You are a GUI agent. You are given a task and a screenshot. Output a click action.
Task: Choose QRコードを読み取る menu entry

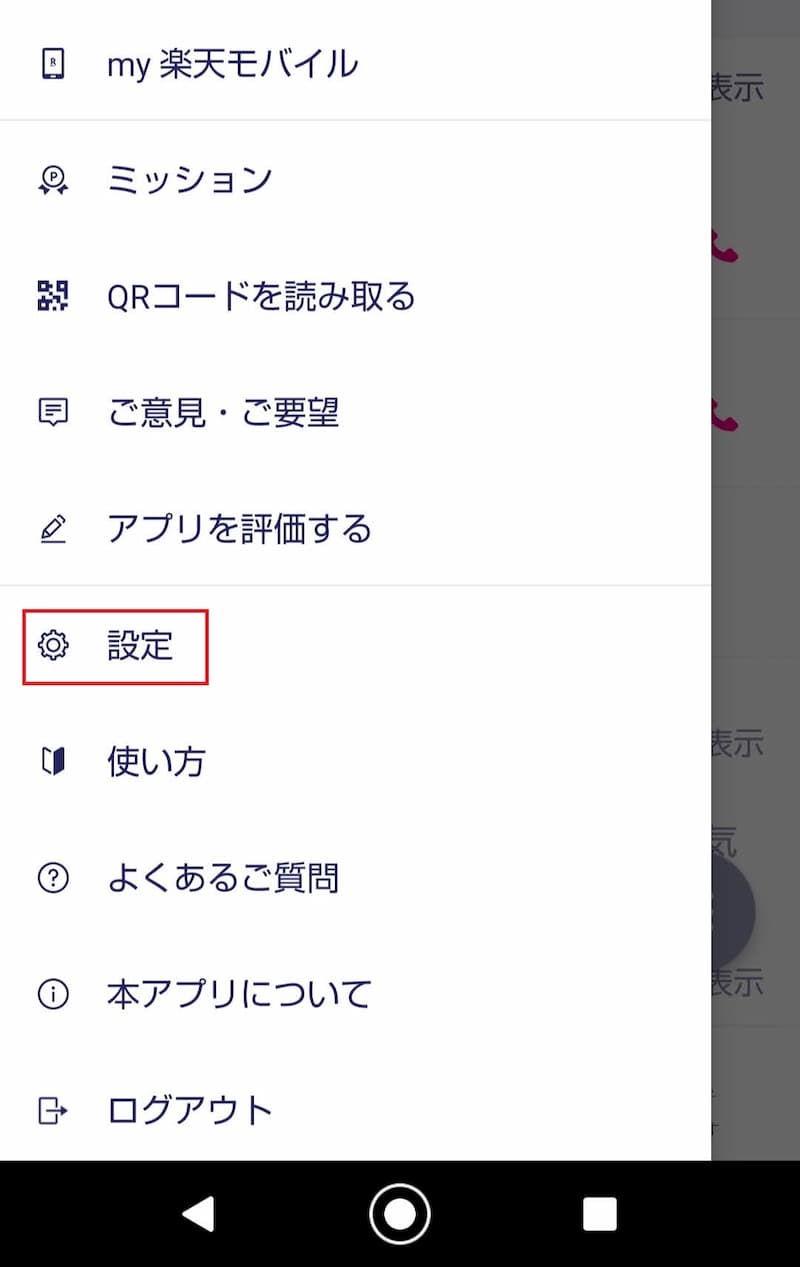point(260,296)
